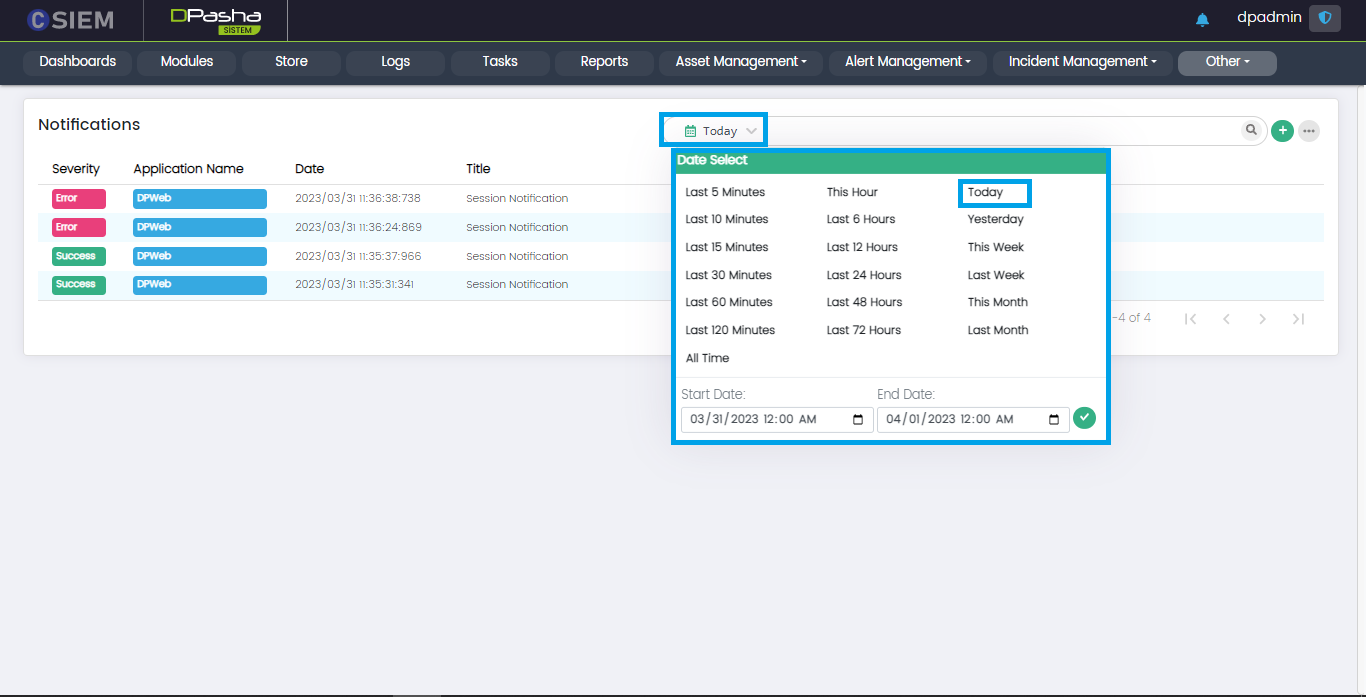The height and width of the screenshot is (697, 1366).
Task: Click the search magnifier icon
Action: [x=1251, y=130]
